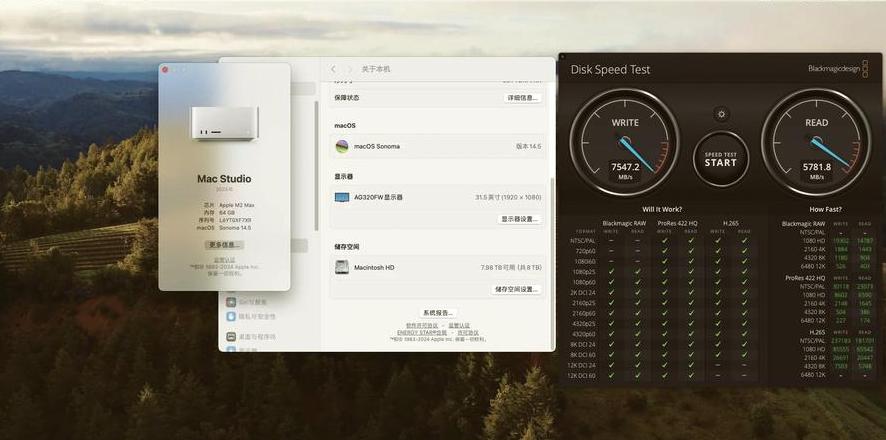Click the Disk Speed Test title
The image size is (886, 440).
point(610,69)
